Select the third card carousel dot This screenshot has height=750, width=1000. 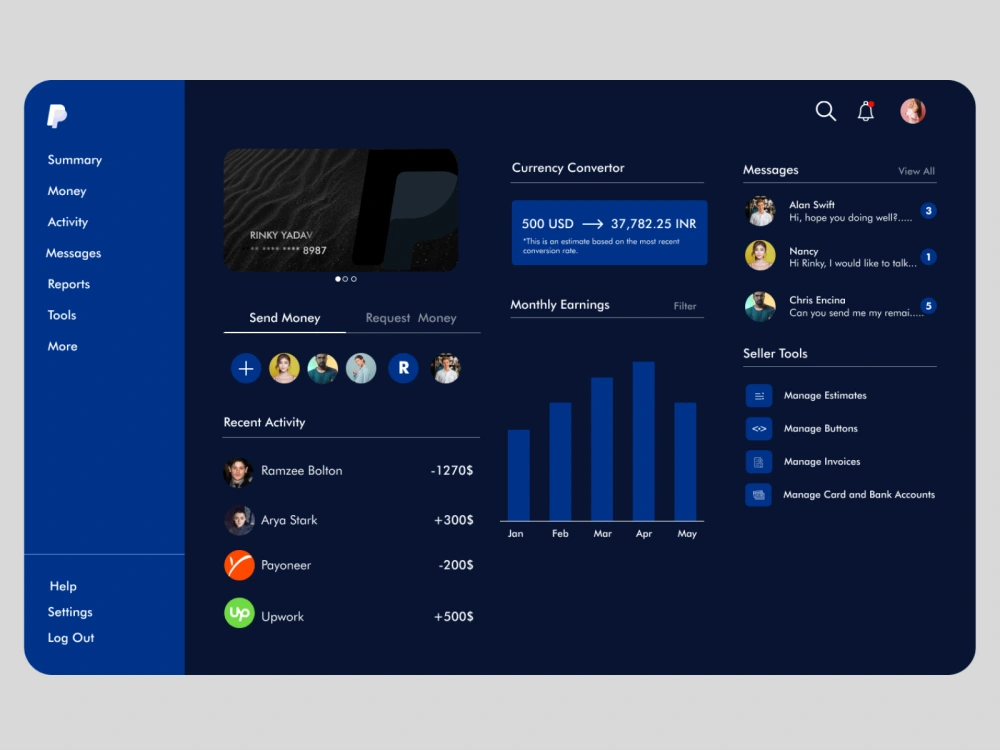click(x=354, y=279)
